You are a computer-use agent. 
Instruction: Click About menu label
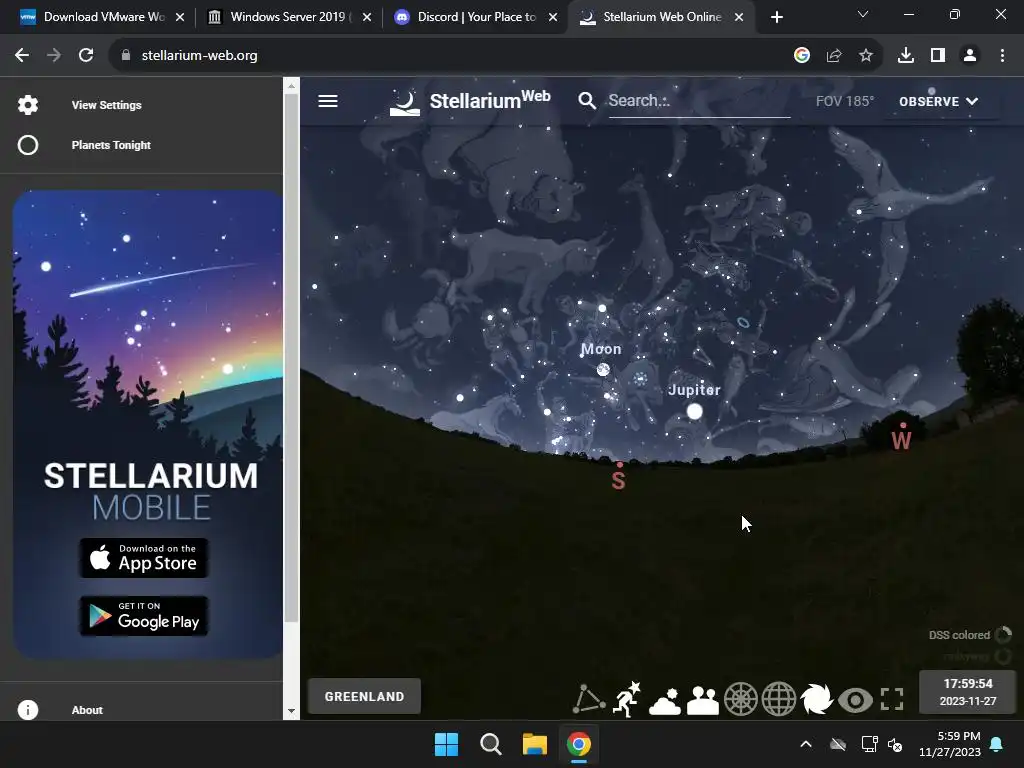[87, 710]
